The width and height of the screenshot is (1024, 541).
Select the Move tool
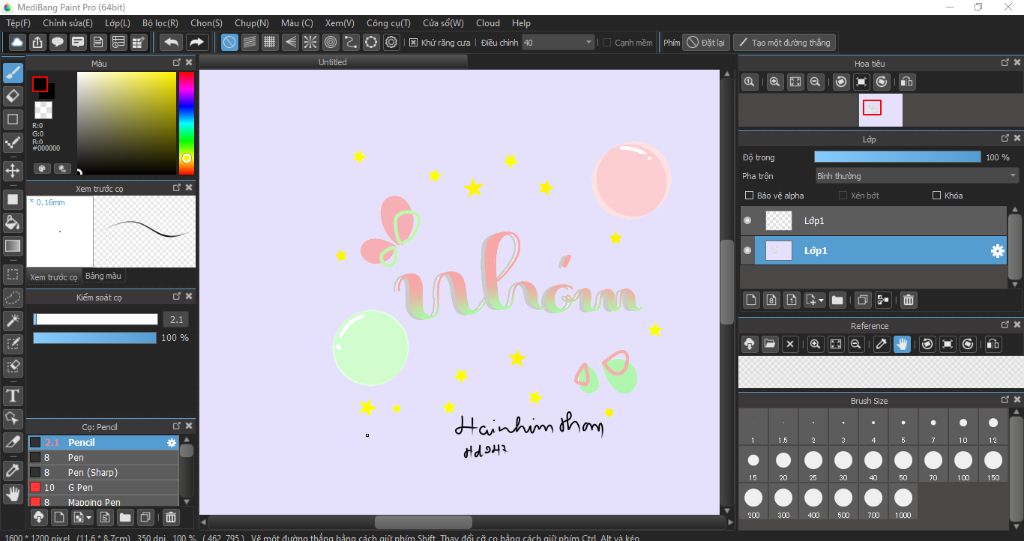pyautogui.click(x=13, y=171)
